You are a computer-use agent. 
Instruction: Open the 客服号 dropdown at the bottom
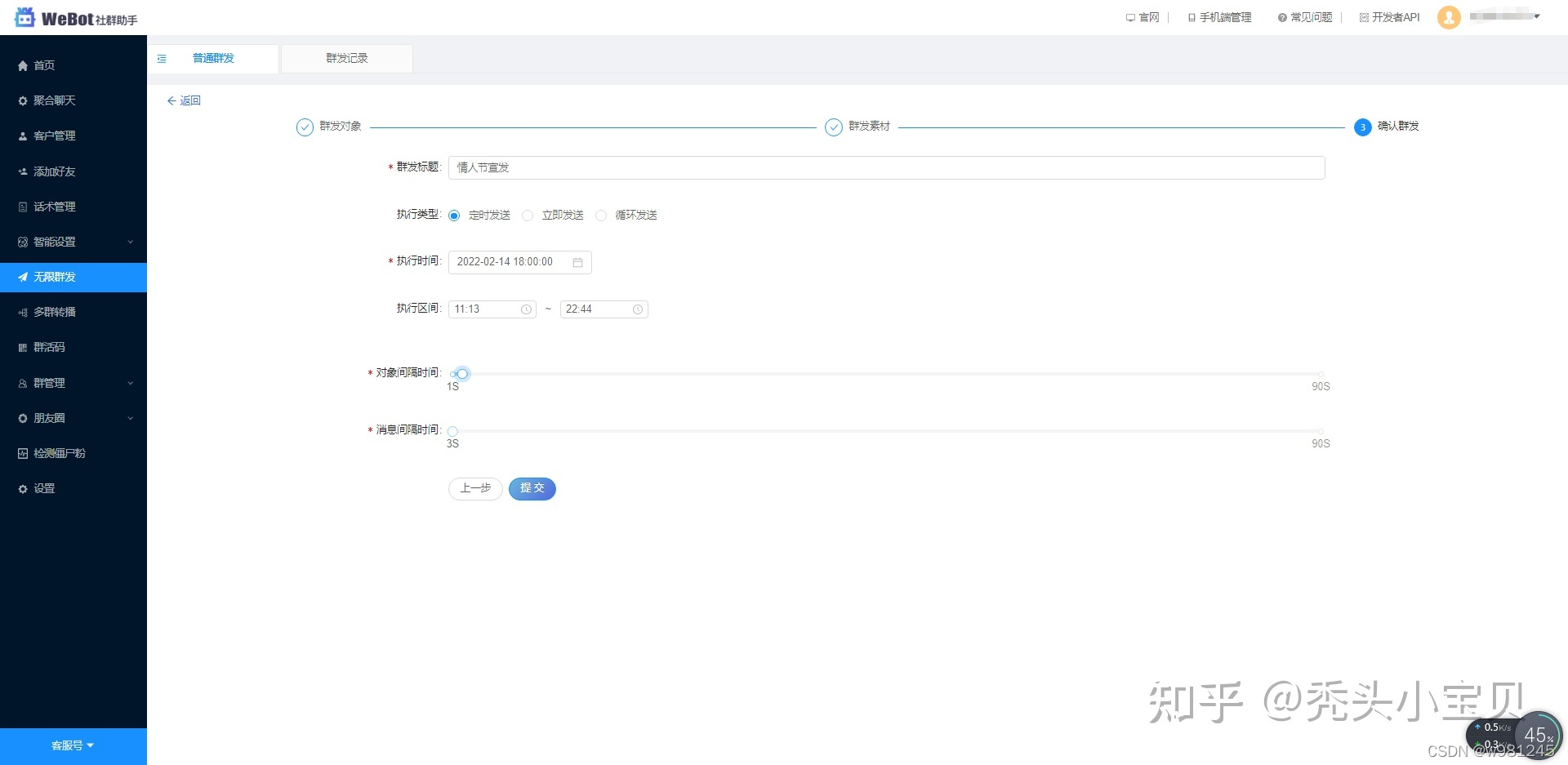pos(73,745)
